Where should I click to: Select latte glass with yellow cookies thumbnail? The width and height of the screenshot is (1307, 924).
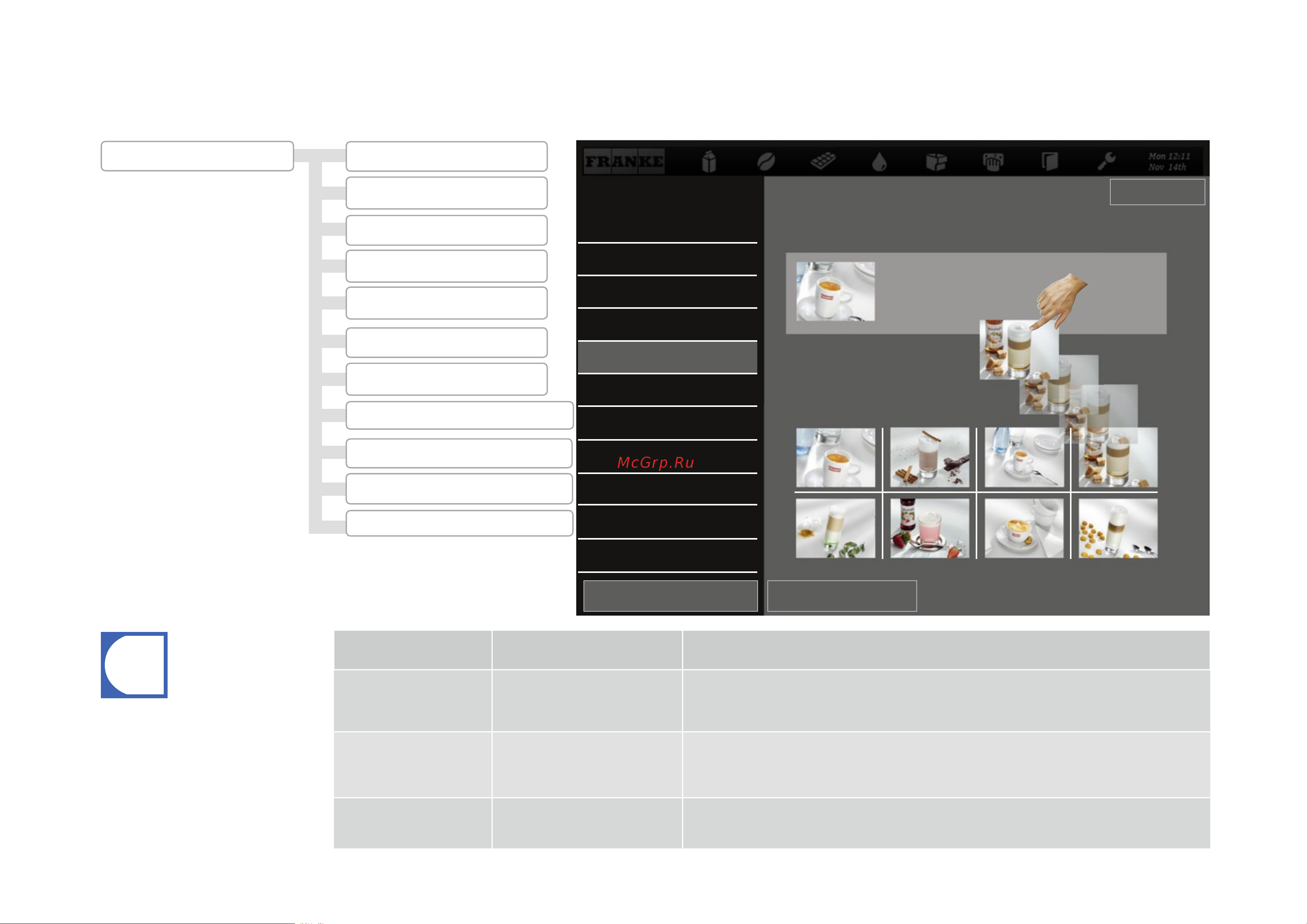point(1118,528)
